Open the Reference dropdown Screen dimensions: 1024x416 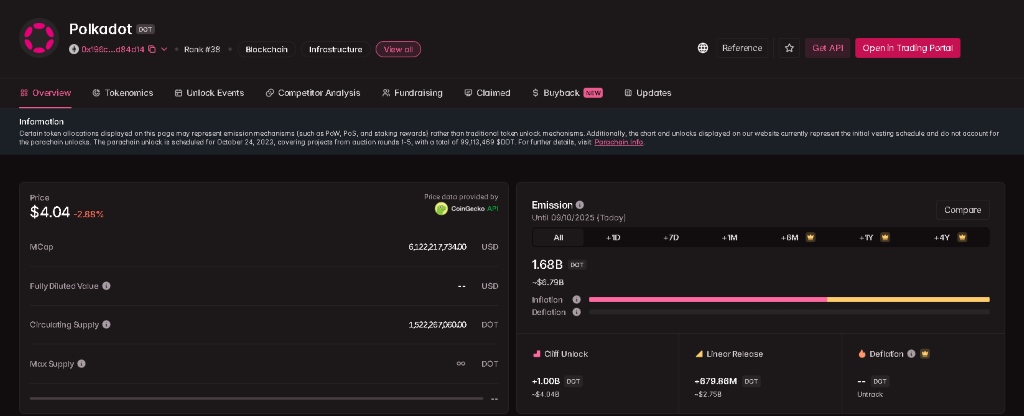click(x=741, y=48)
